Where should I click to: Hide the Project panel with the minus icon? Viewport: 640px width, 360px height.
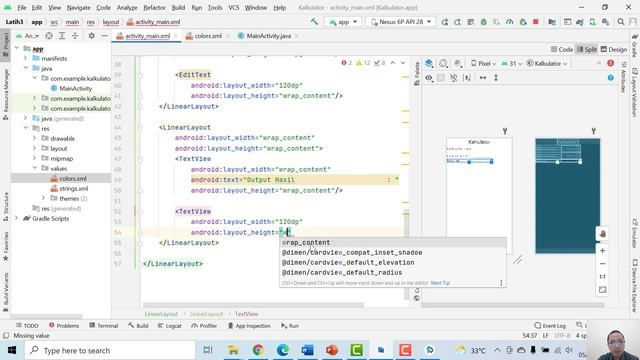point(104,36)
